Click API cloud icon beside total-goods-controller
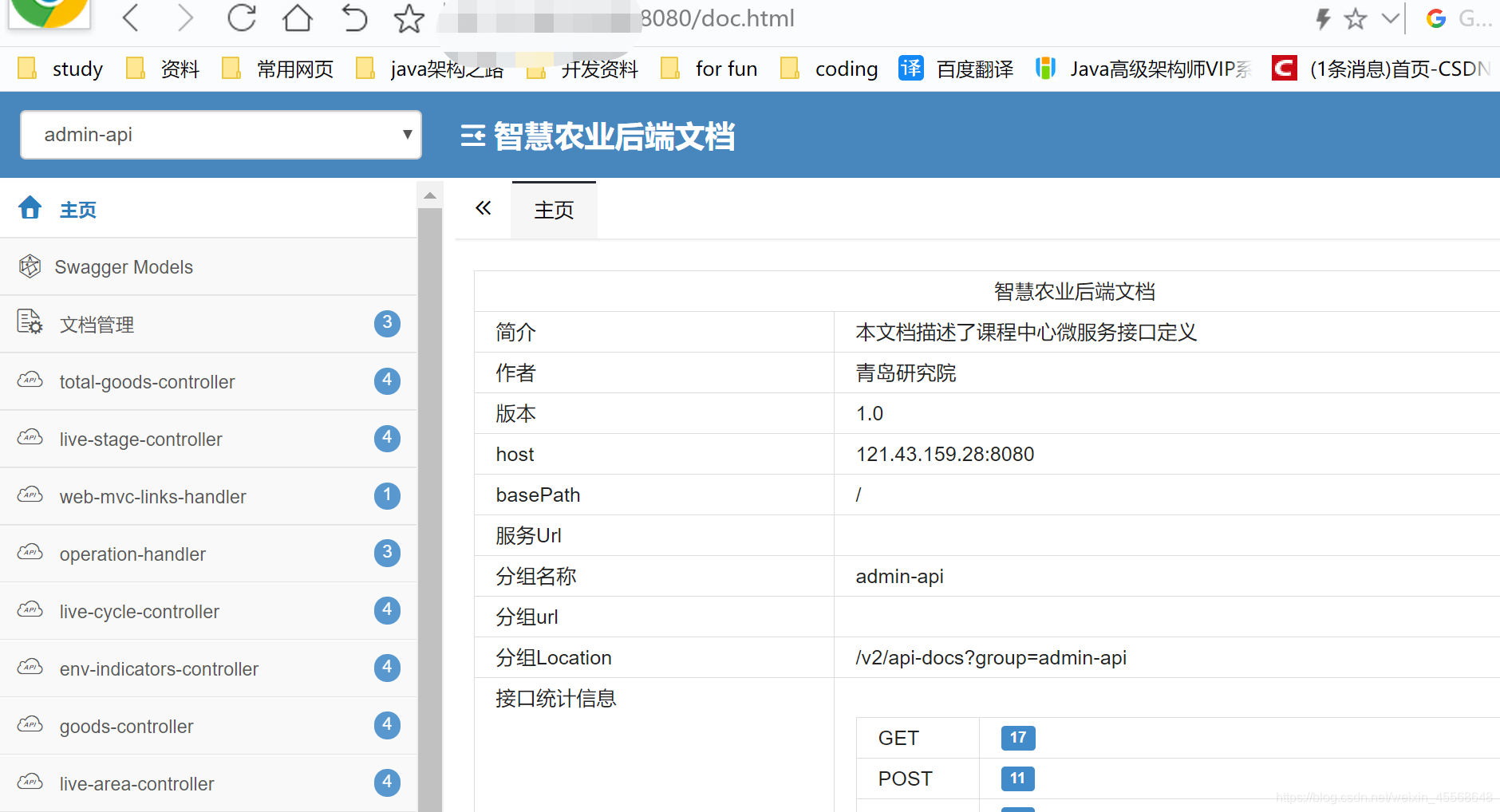This screenshot has height=812, width=1500. (x=30, y=380)
